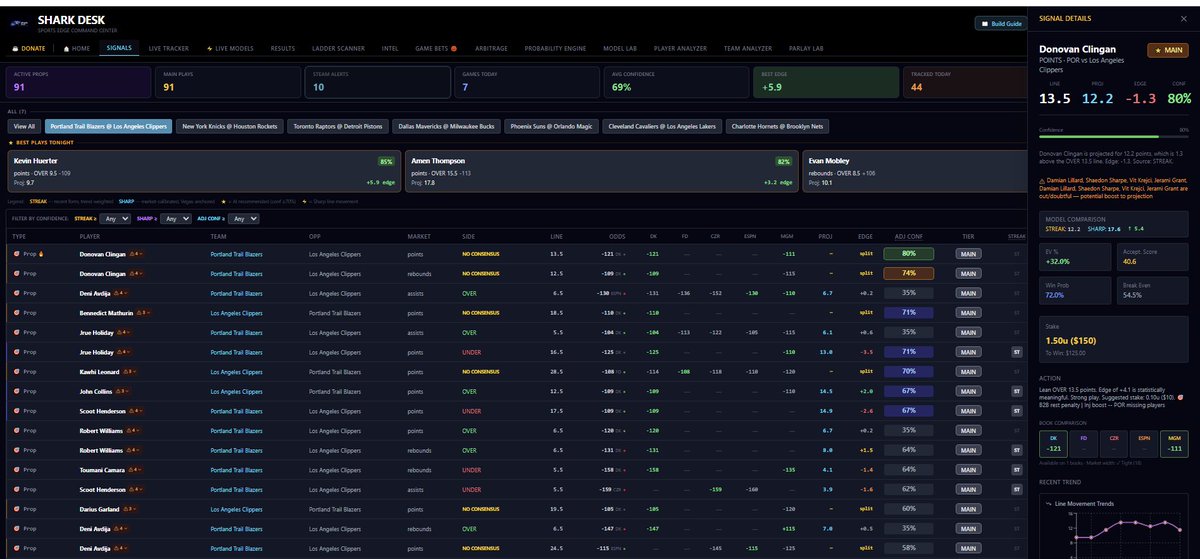Open the Kevin Huerter best play card
Screen dimensions: 1200x559
click(204, 171)
